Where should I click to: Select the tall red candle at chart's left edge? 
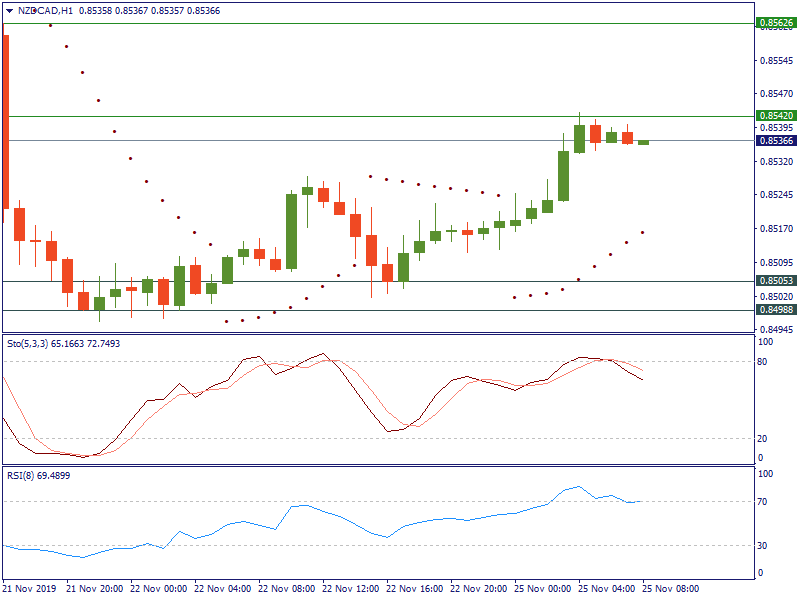6,120
